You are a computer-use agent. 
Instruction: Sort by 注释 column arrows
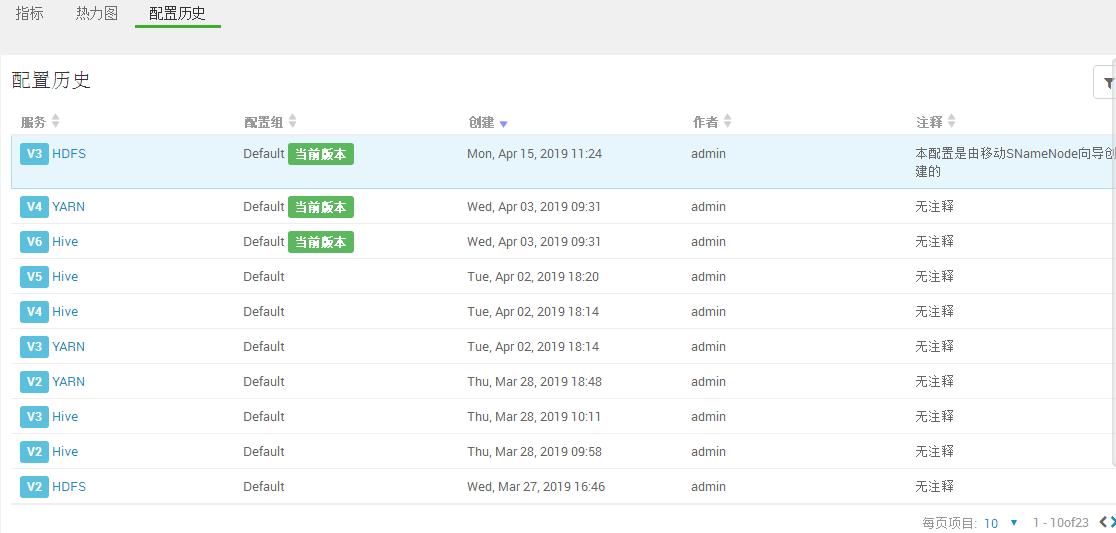pos(952,121)
